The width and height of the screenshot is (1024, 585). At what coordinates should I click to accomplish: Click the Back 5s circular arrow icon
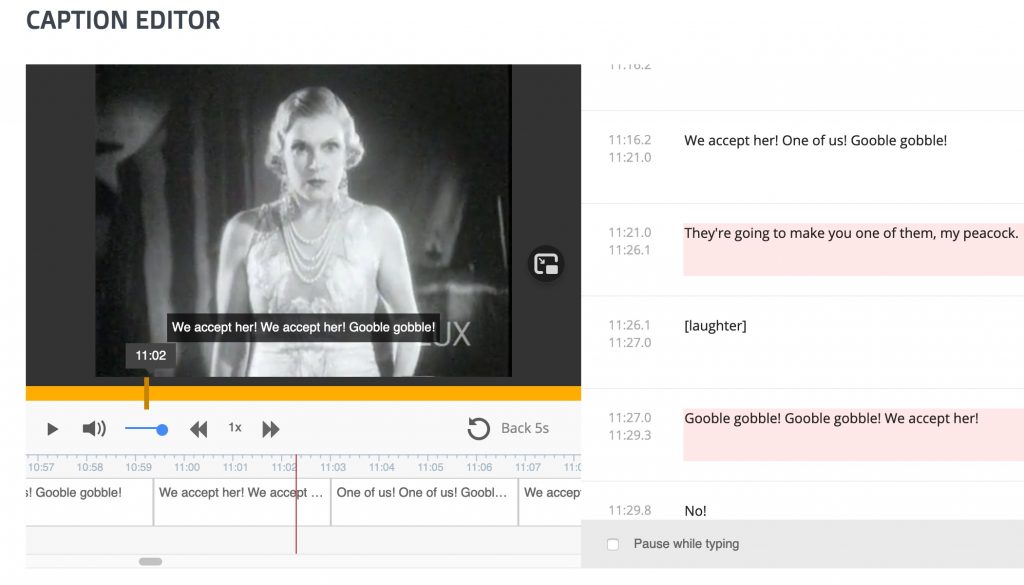point(479,429)
